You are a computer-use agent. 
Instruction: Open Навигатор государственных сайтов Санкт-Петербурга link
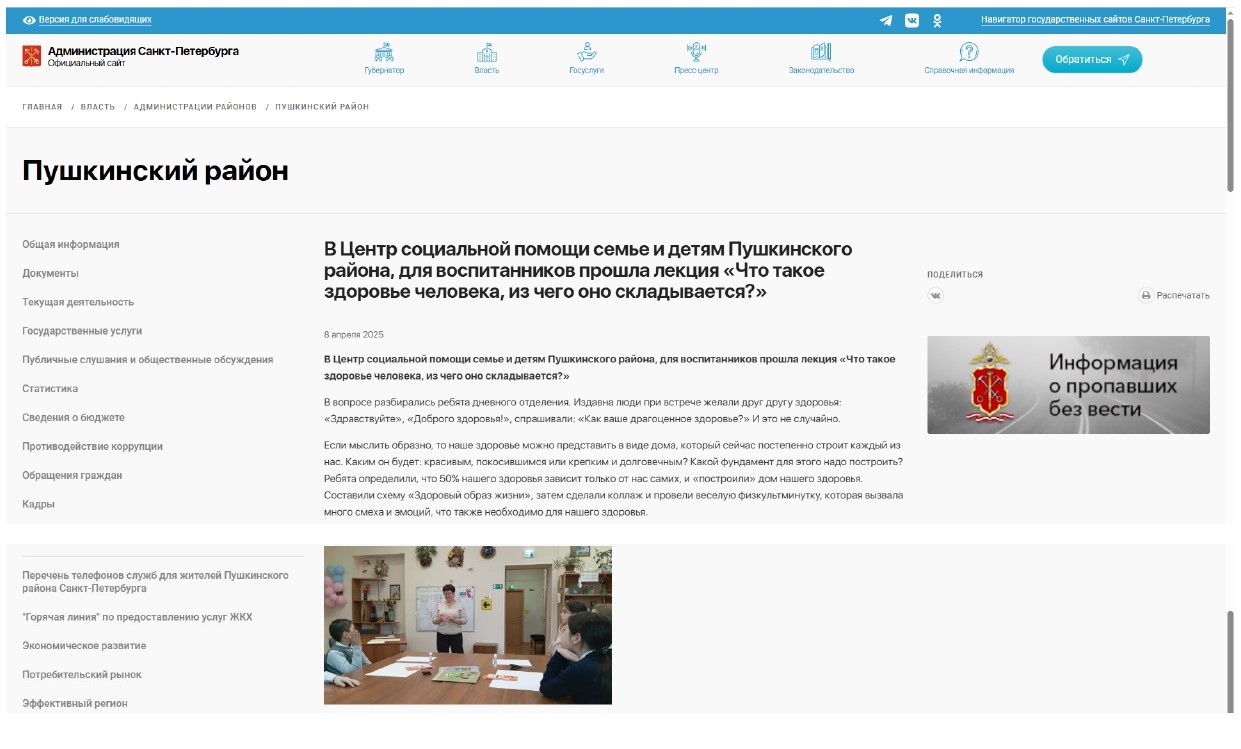[x=1095, y=20]
